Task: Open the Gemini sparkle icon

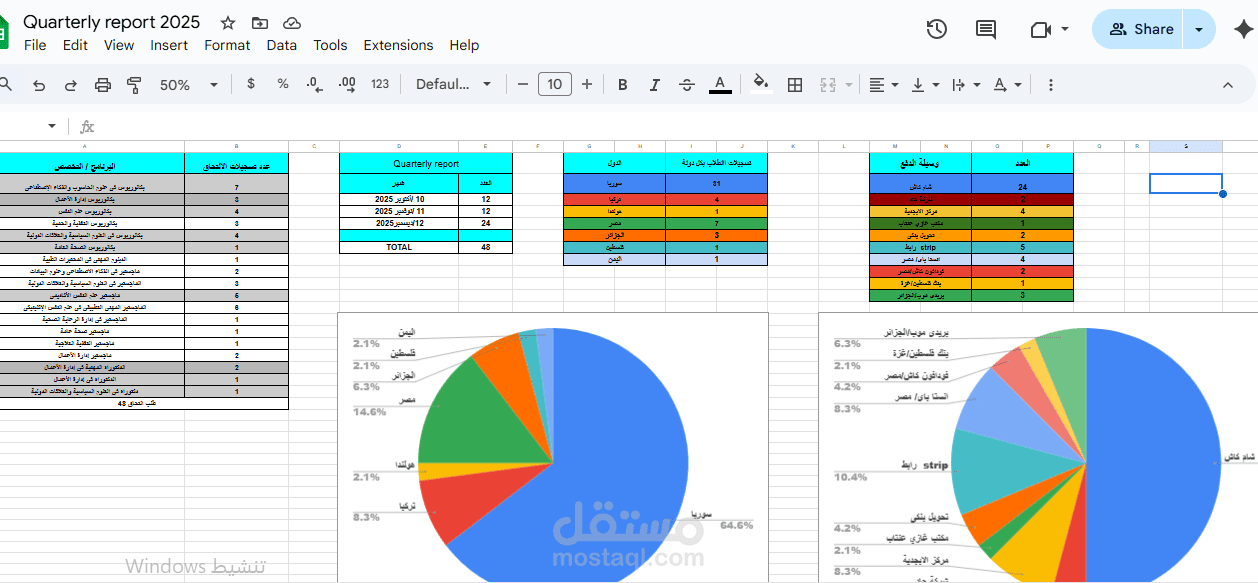Action: coord(1244,29)
